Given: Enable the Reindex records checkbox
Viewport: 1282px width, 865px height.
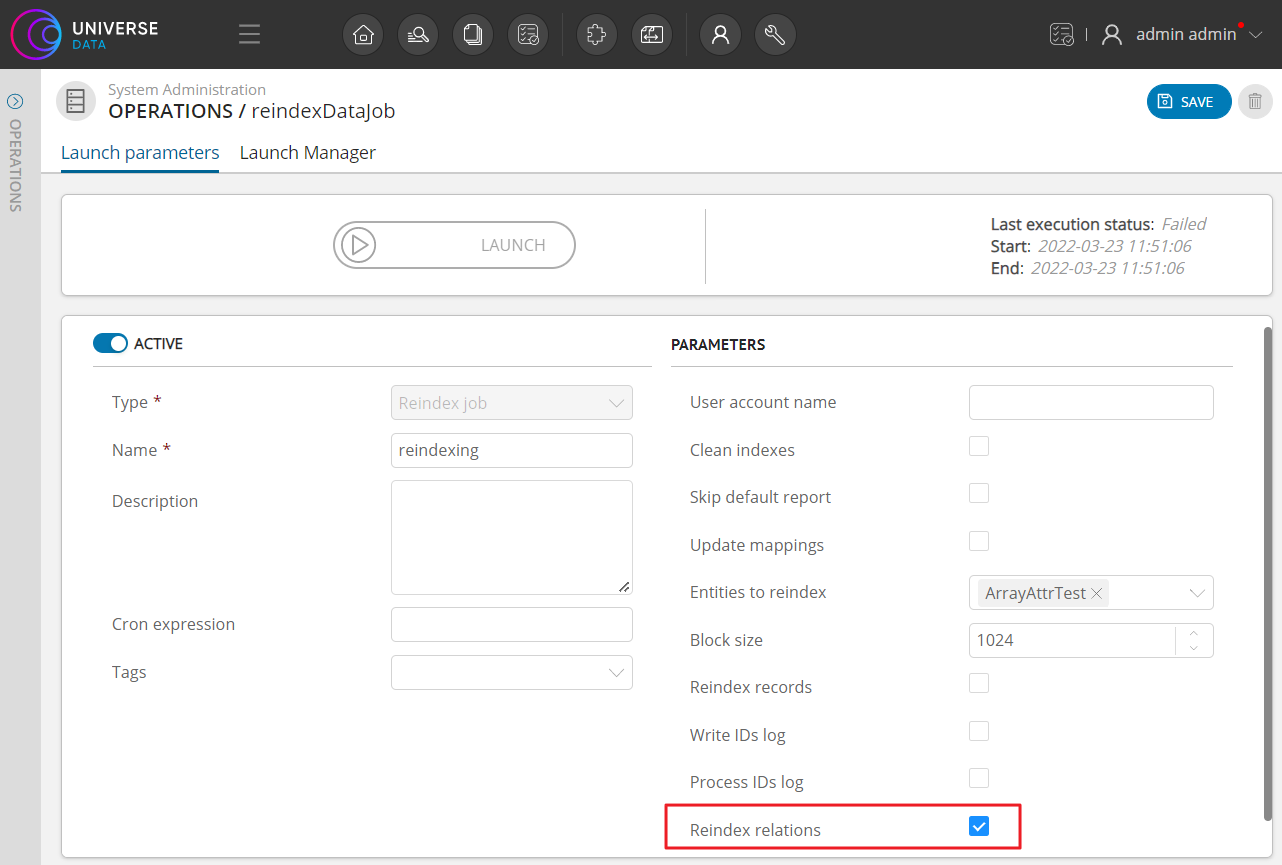Looking at the screenshot, I should click(x=979, y=683).
